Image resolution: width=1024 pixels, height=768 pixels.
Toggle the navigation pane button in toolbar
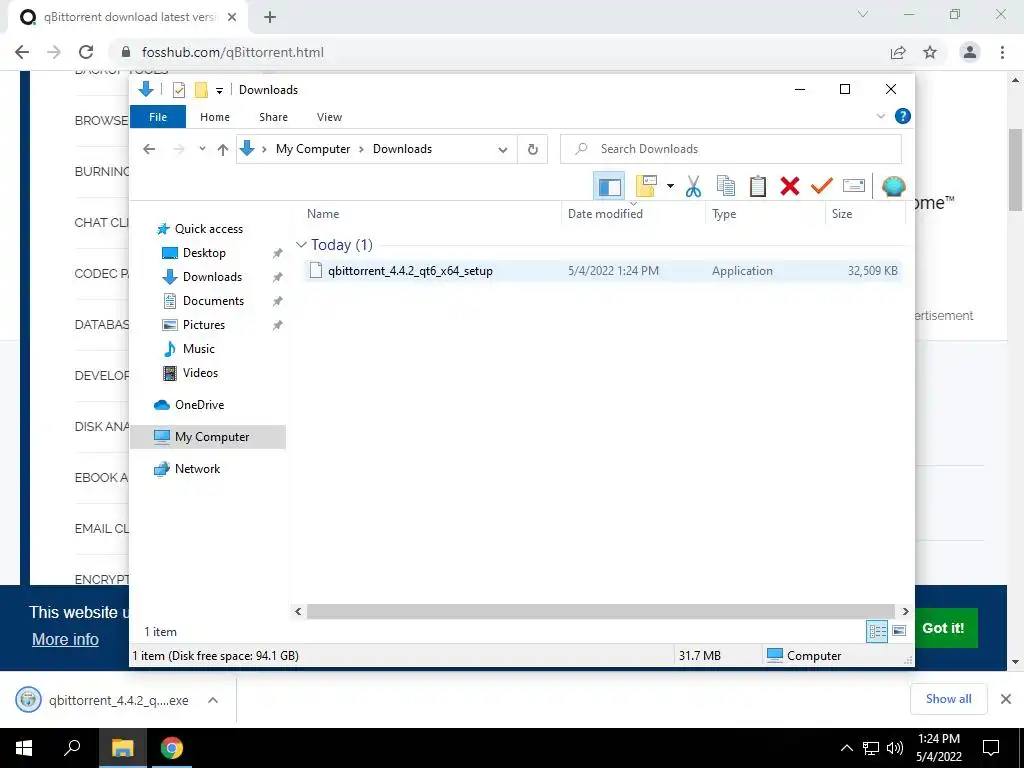tap(609, 187)
